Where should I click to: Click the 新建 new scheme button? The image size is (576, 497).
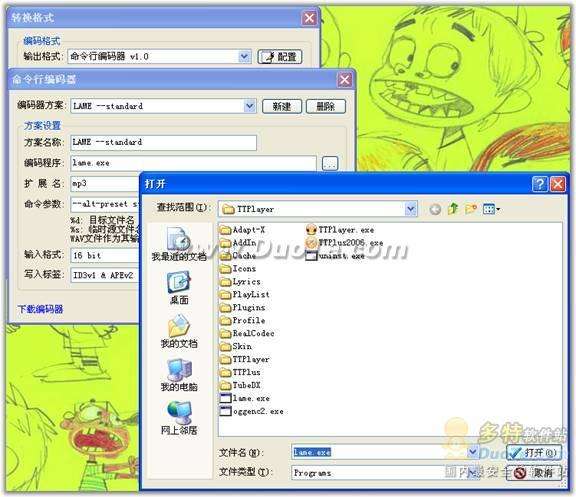(x=282, y=107)
